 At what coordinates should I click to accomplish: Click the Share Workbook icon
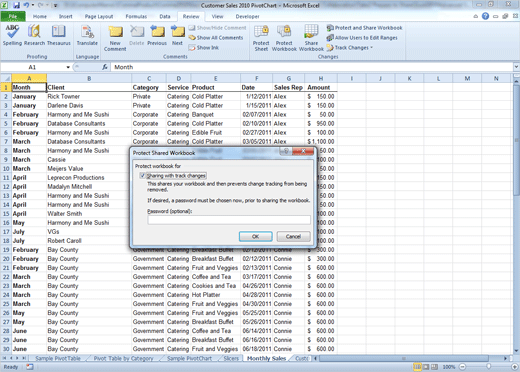pyautogui.click(x=311, y=38)
